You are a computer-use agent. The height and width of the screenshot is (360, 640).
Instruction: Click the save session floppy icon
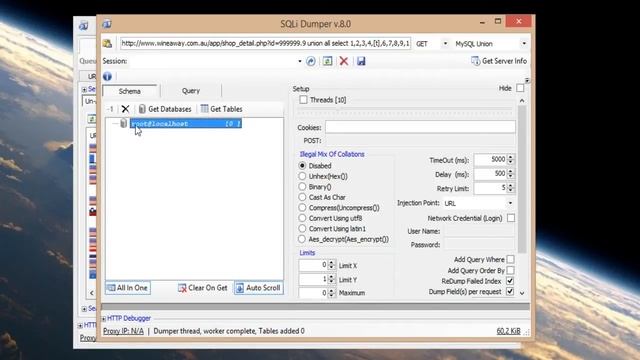tap(361, 61)
